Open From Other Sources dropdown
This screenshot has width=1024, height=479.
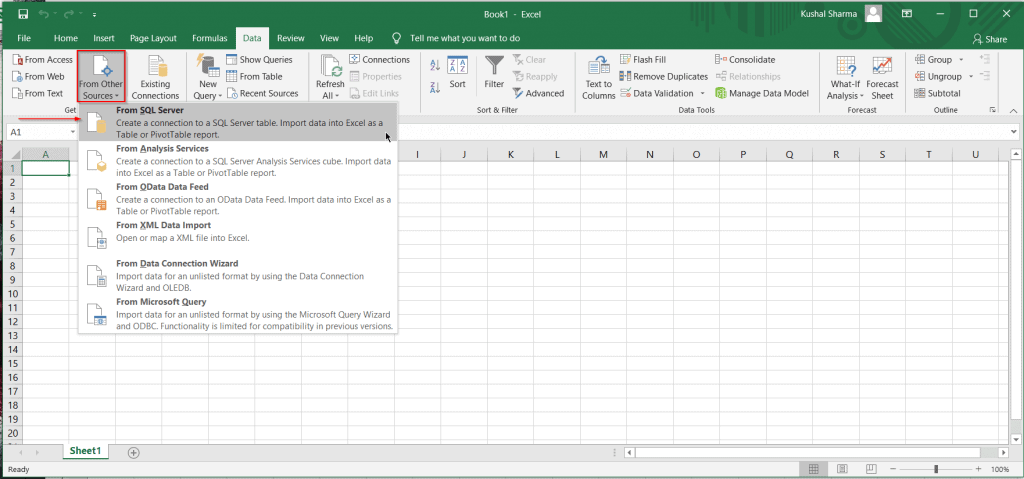[101, 77]
